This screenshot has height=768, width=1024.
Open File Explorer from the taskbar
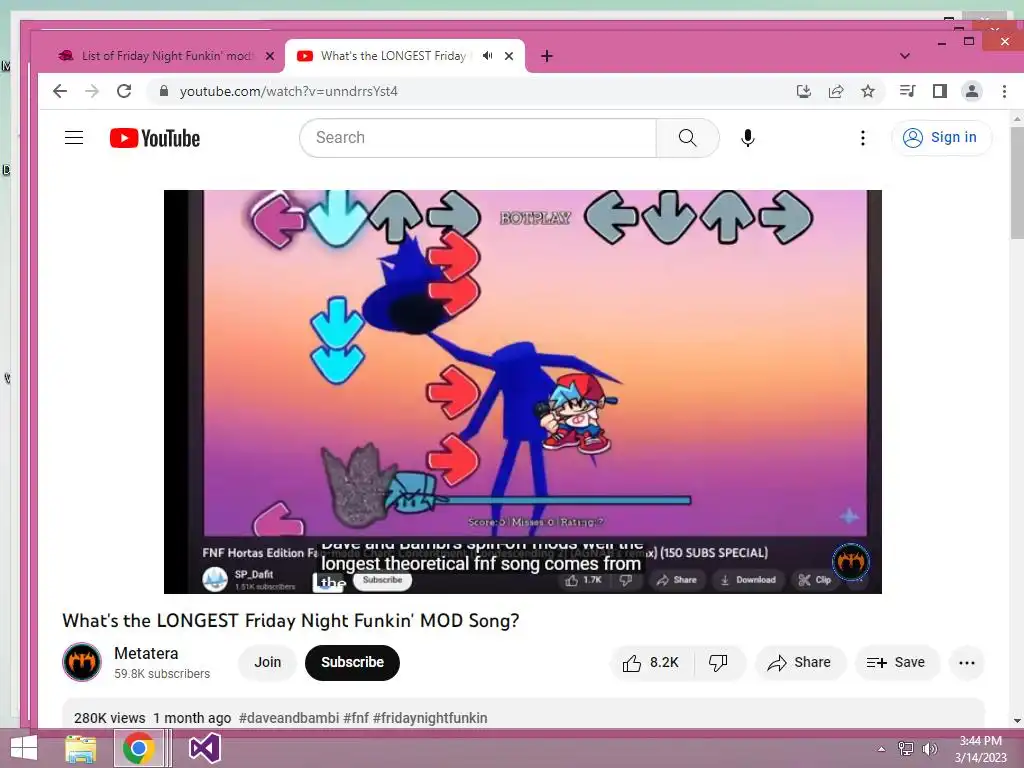[81, 748]
